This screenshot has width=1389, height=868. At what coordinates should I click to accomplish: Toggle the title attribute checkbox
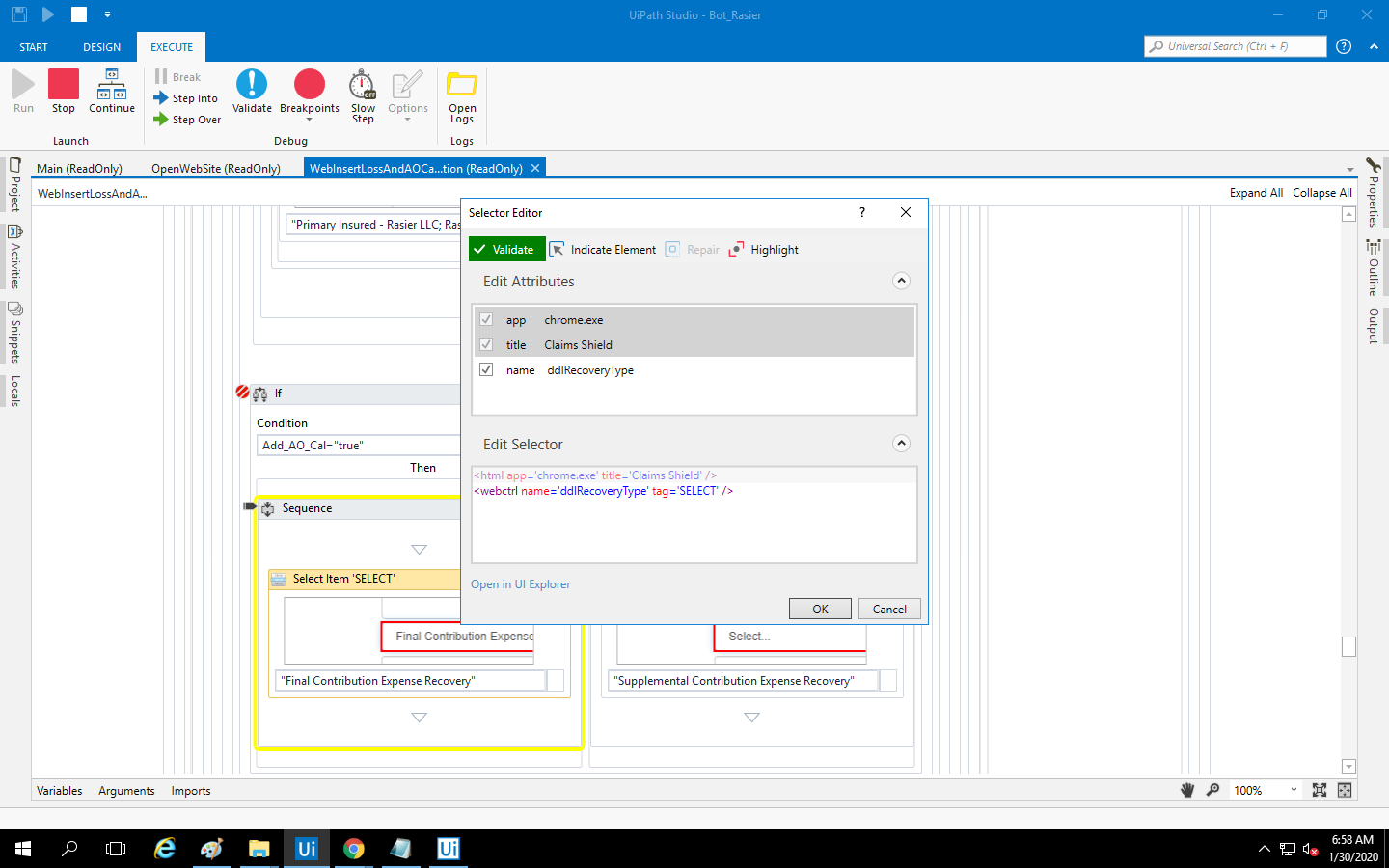coord(486,344)
